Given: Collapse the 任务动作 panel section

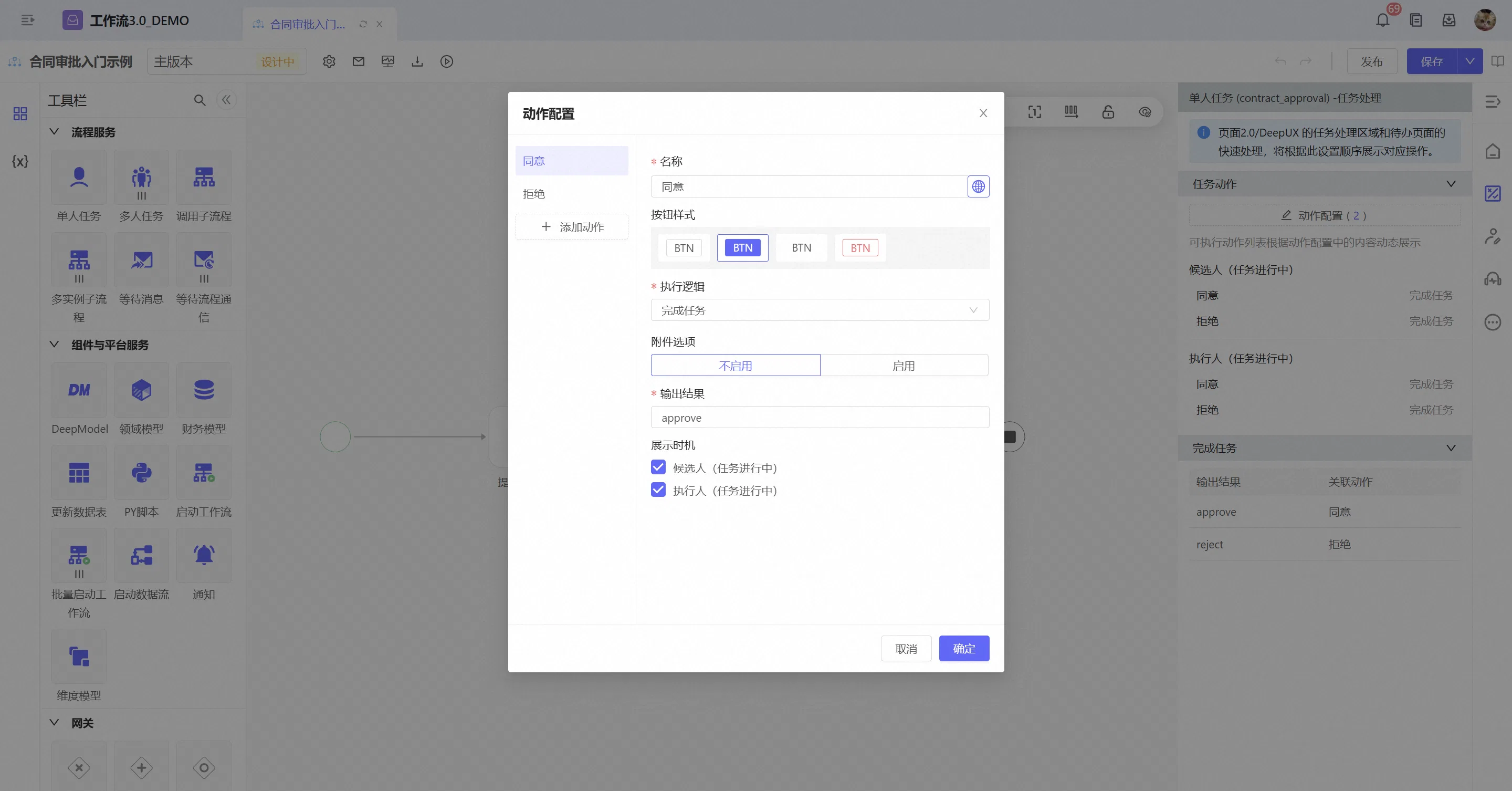Looking at the screenshot, I should click(x=1451, y=184).
